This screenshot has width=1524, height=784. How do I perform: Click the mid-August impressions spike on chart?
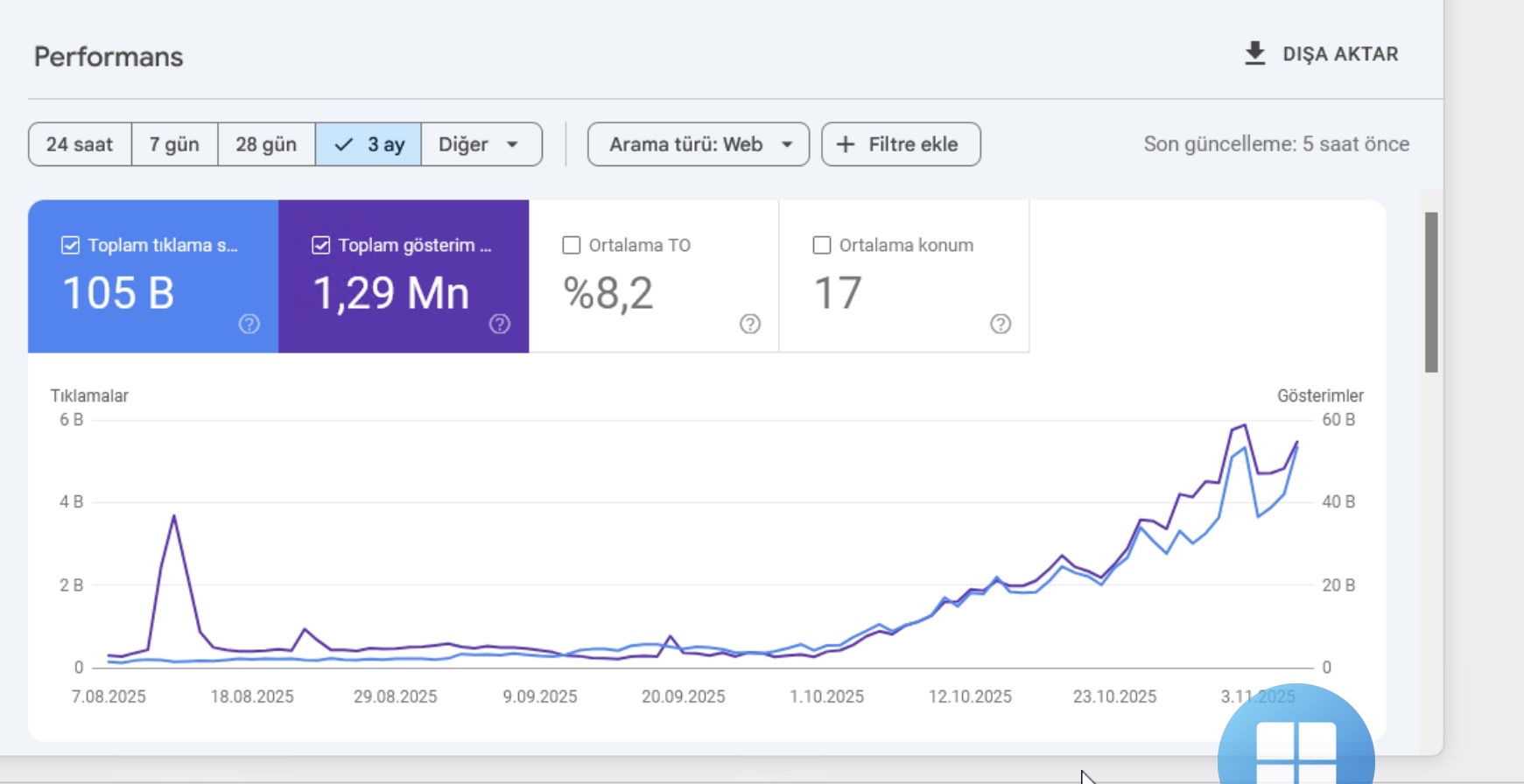click(174, 516)
